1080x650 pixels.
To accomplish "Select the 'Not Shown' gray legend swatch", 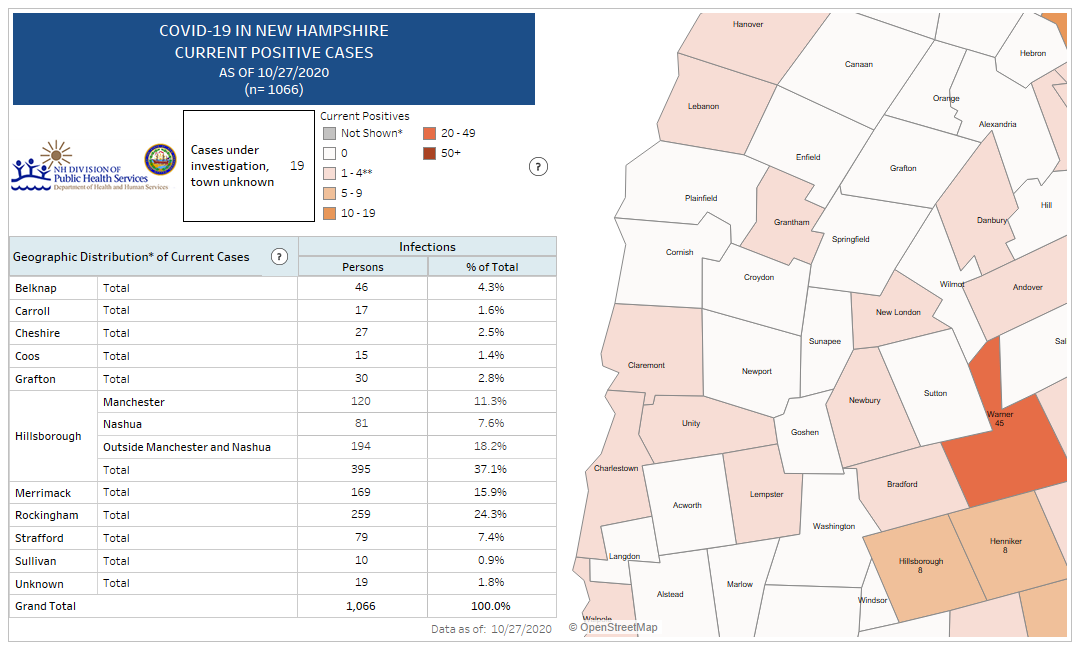I will (328, 133).
